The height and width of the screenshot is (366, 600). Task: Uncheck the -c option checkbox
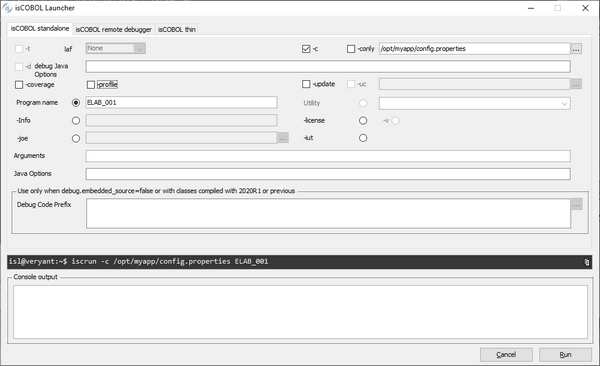click(x=306, y=49)
